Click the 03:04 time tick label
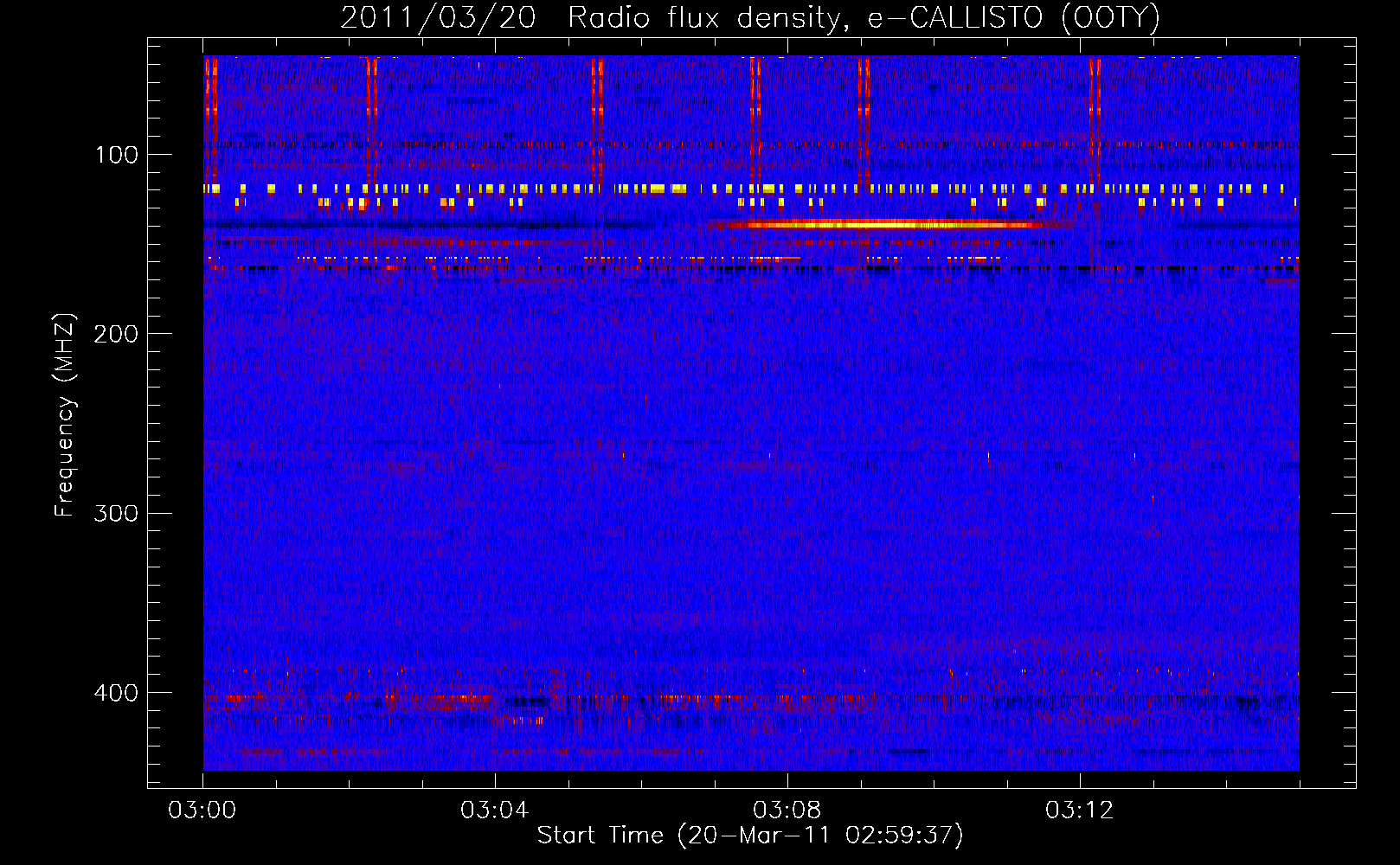This screenshot has width=1400, height=865. click(x=495, y=811)
